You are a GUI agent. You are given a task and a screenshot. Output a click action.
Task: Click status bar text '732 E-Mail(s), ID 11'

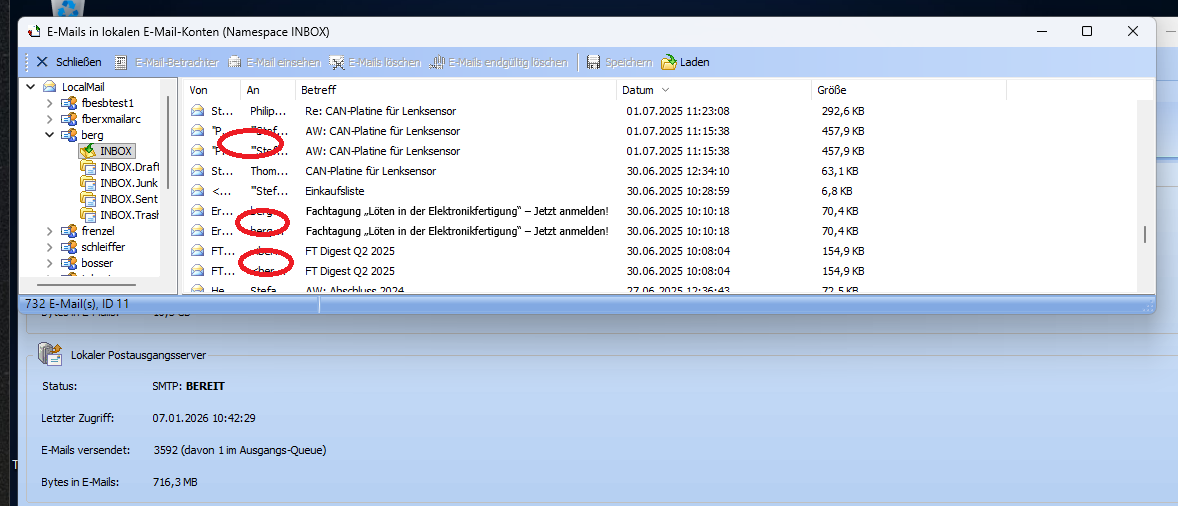coord(77,304)
